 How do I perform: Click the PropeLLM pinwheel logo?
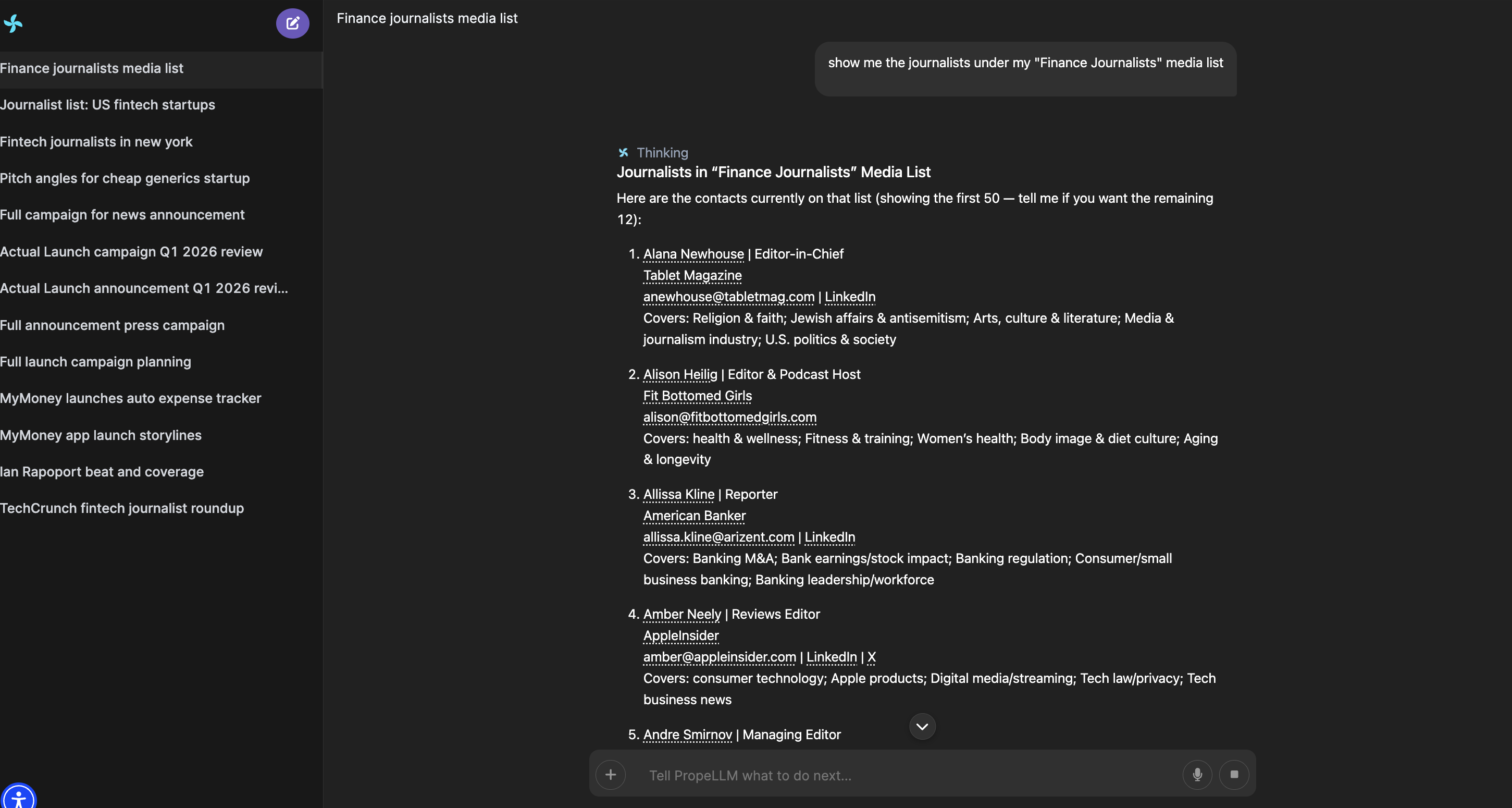coord(13,23)
